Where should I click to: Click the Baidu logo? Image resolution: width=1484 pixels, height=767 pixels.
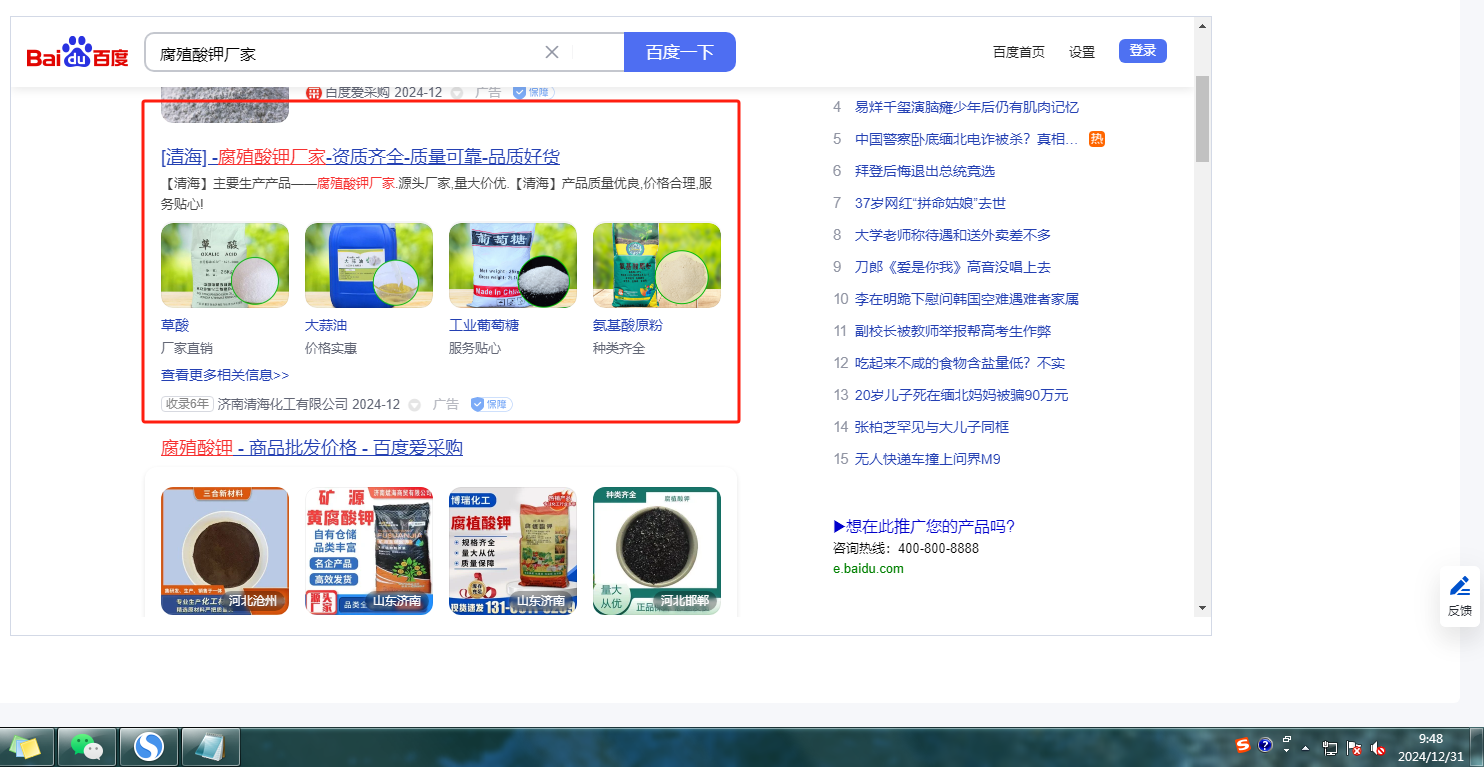(77, 52)
